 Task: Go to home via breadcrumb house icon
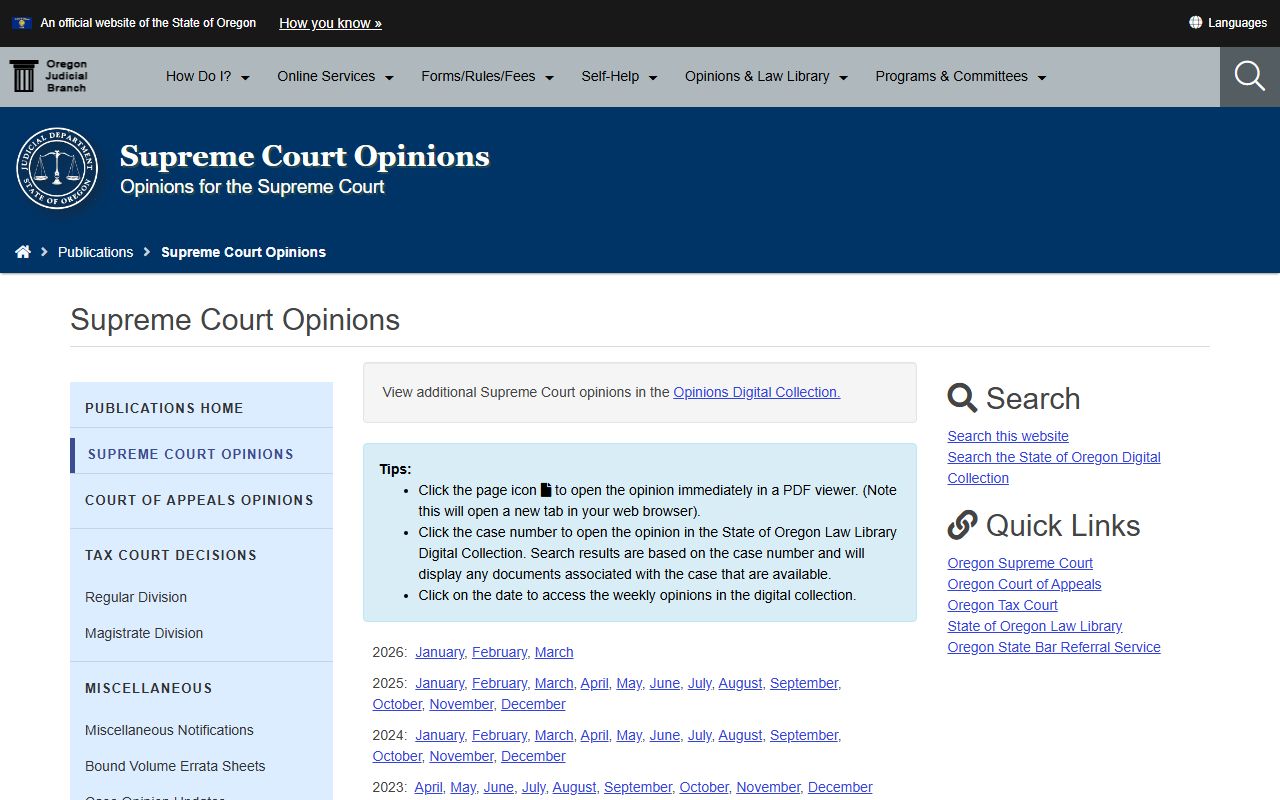point(23,252)
